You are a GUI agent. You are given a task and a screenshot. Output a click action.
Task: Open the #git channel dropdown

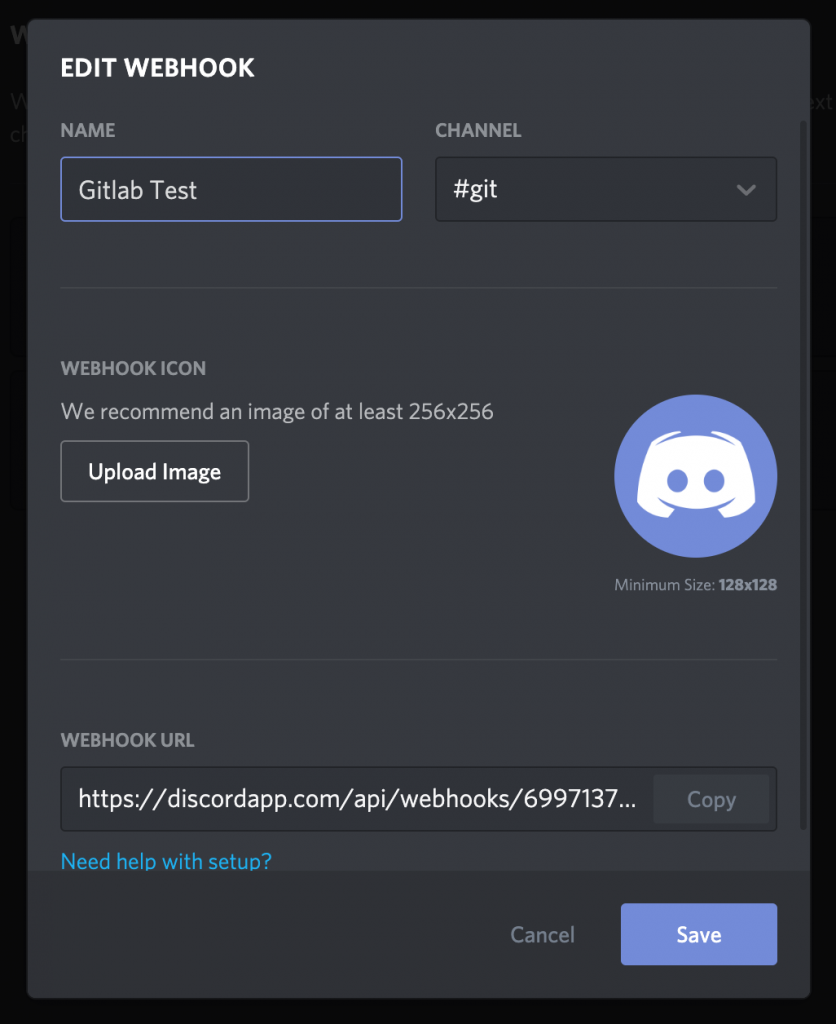click(x=605, y=189)
